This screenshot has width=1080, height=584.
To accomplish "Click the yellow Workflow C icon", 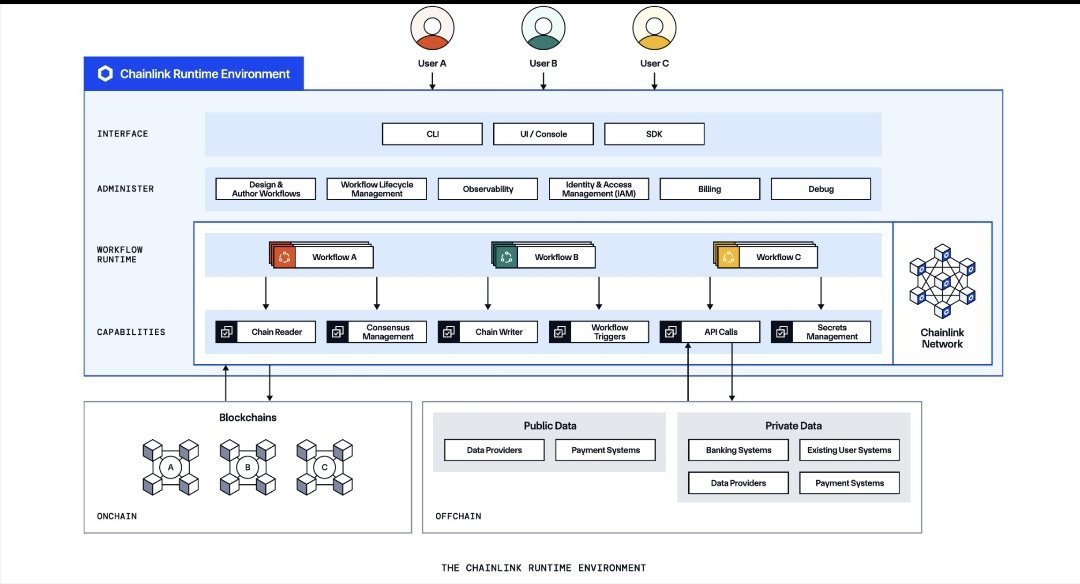I will click(x=728, y=258).
